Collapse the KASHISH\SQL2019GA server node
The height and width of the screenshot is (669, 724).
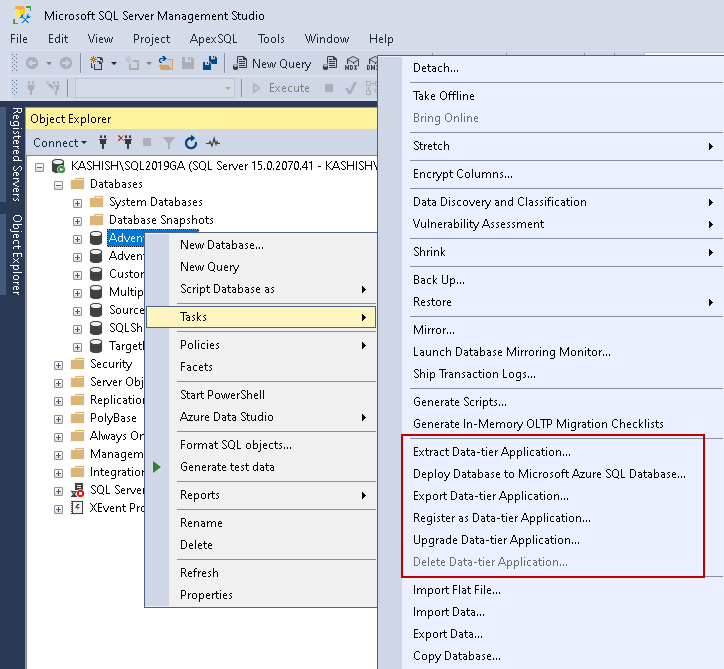coord(40,167)
